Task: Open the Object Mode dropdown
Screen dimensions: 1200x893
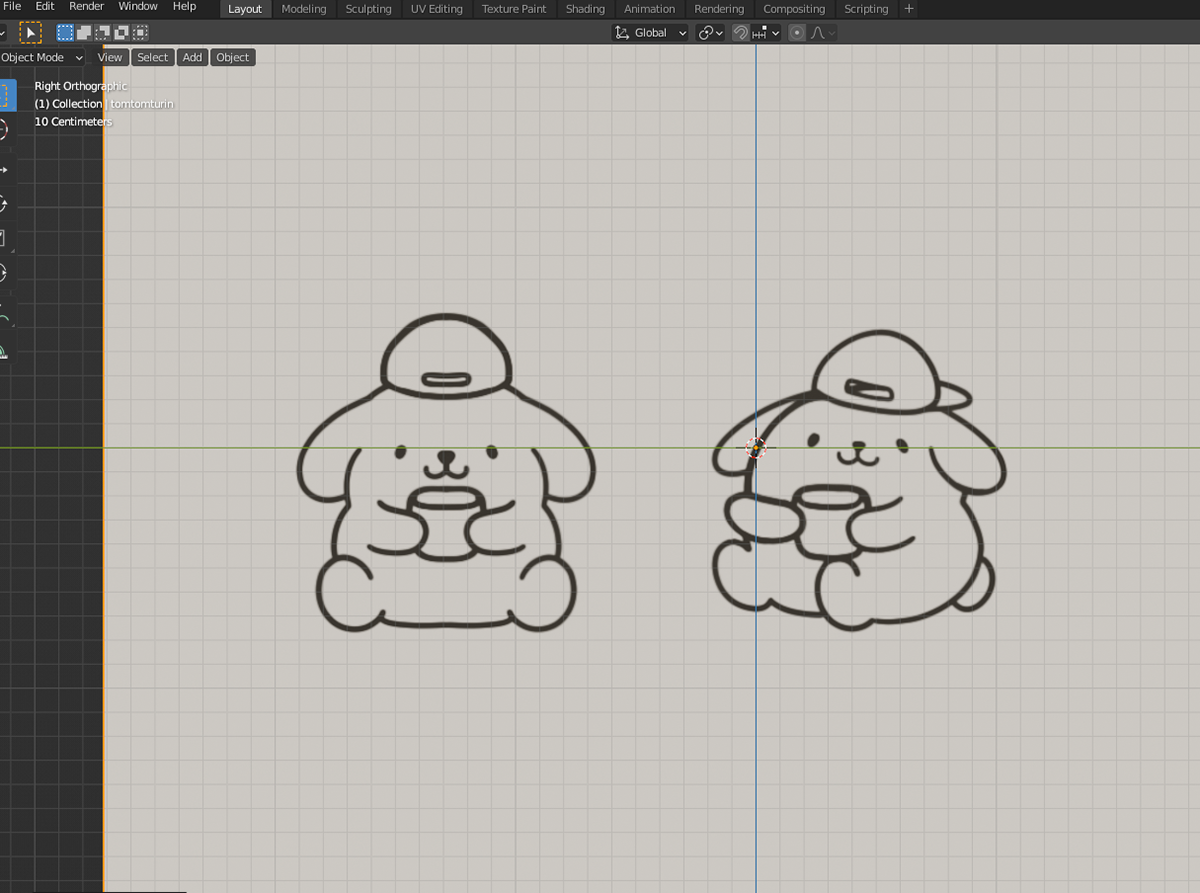Action: pos(43,58)
